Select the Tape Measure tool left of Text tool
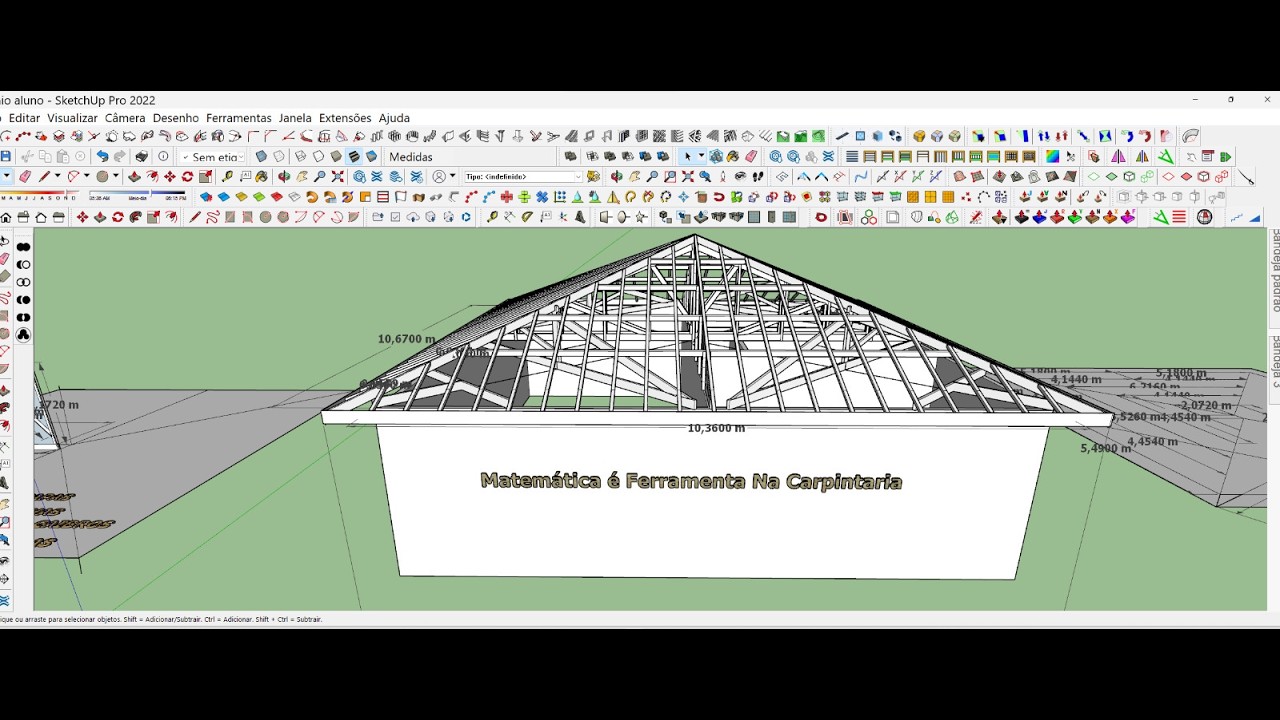 coord(227,176)
